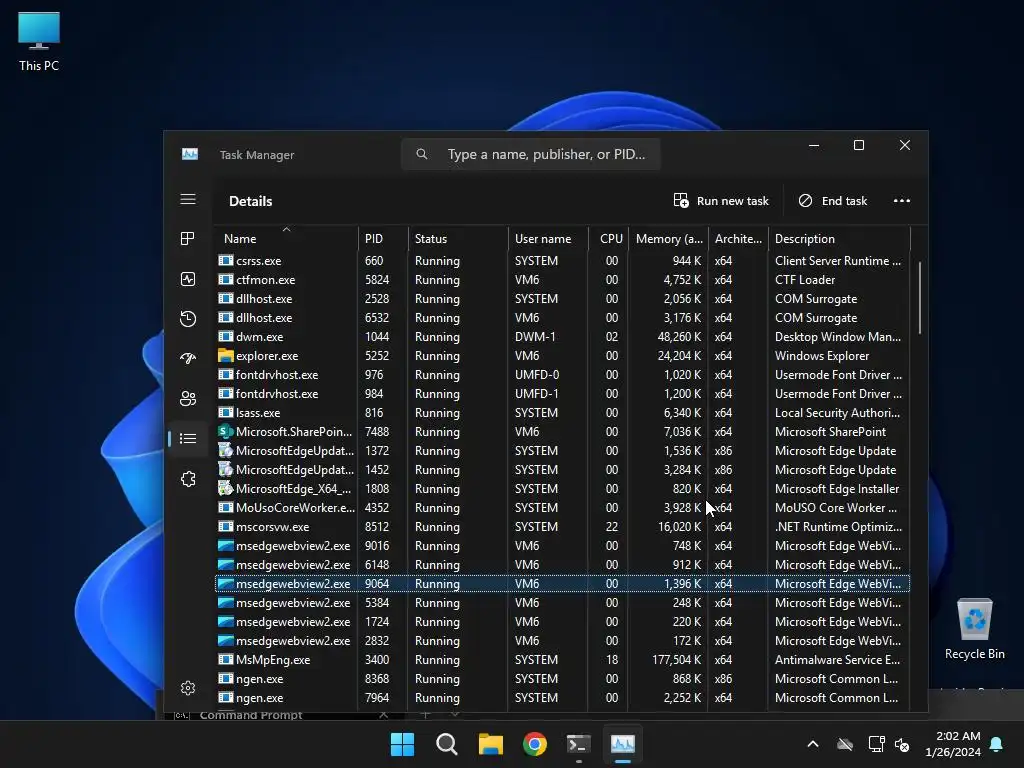This screenshot has height=768, width=1024.
Task: Click Windows Explorer description text
Action: coord(822,356)
